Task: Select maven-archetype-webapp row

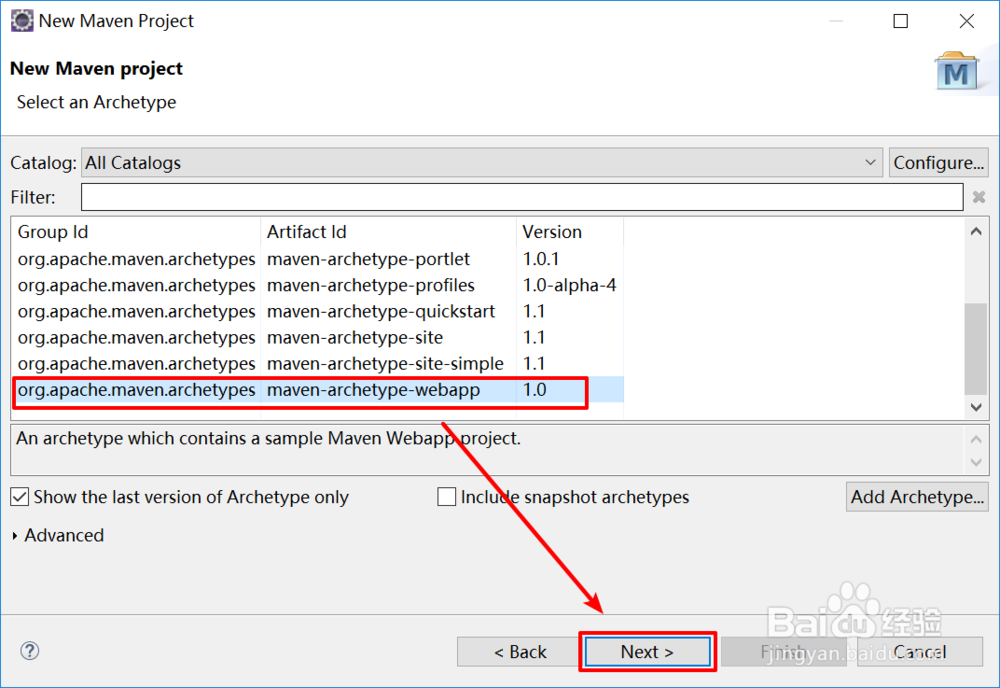Action: click(x=318, y=390)
